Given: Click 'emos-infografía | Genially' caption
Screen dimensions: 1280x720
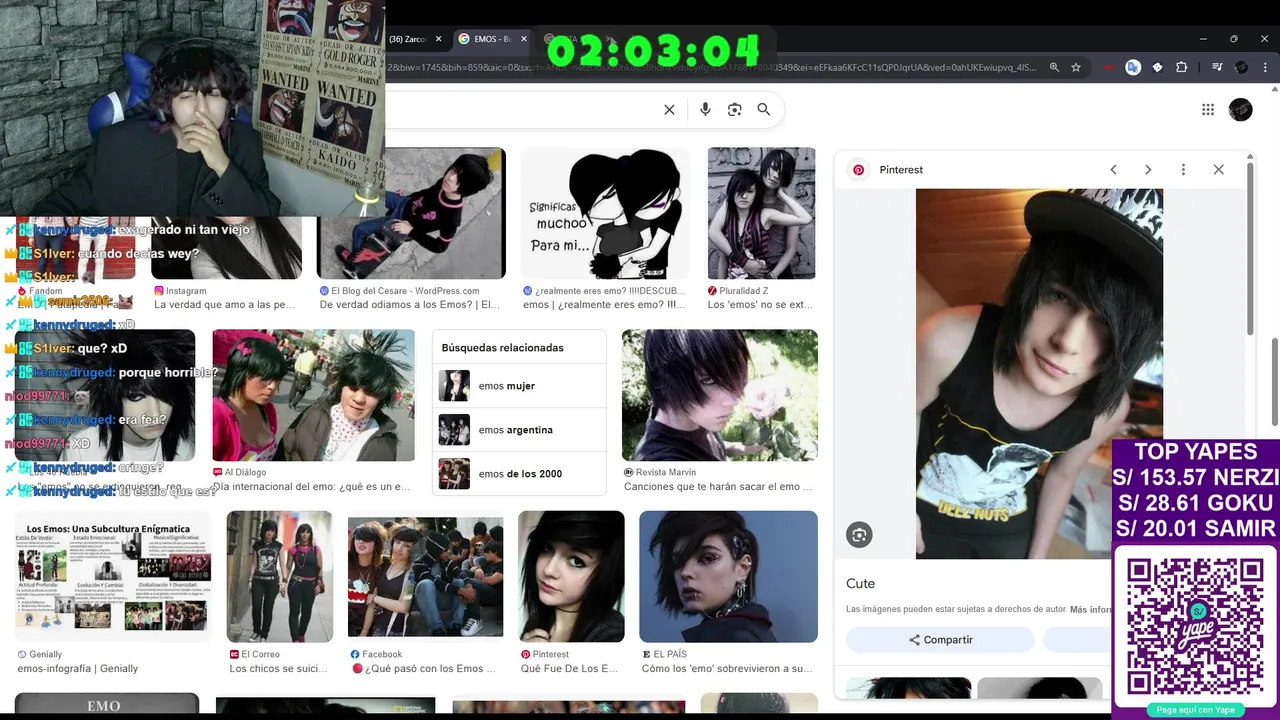Looking at the screenshot, I should [x=78, y=669].
